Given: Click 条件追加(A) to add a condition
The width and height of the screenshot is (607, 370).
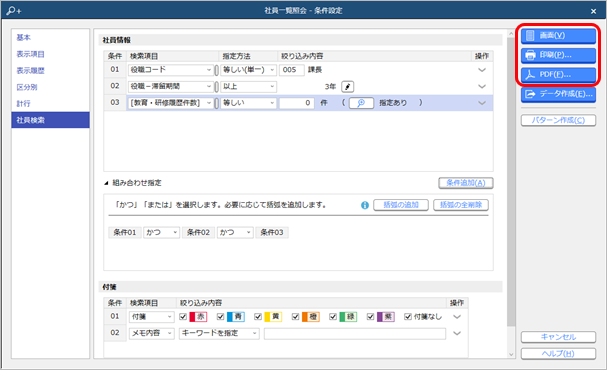Looking at the screenshot, I should [x=466, y=183].
